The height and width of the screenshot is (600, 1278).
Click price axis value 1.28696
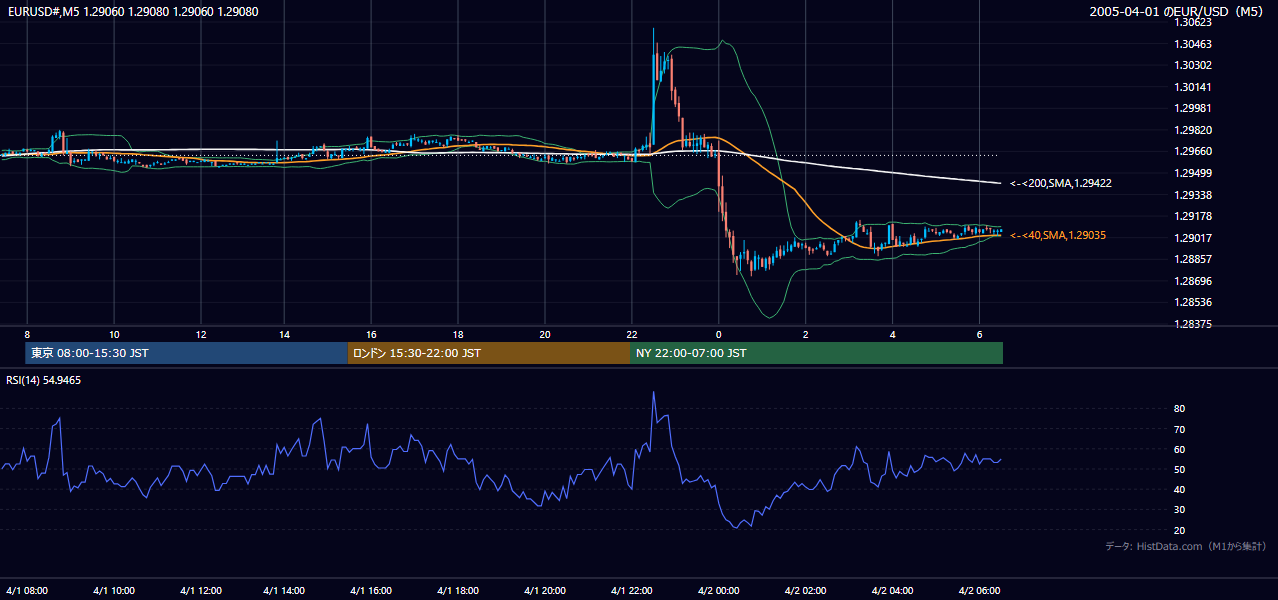(x=1194, y=281)
